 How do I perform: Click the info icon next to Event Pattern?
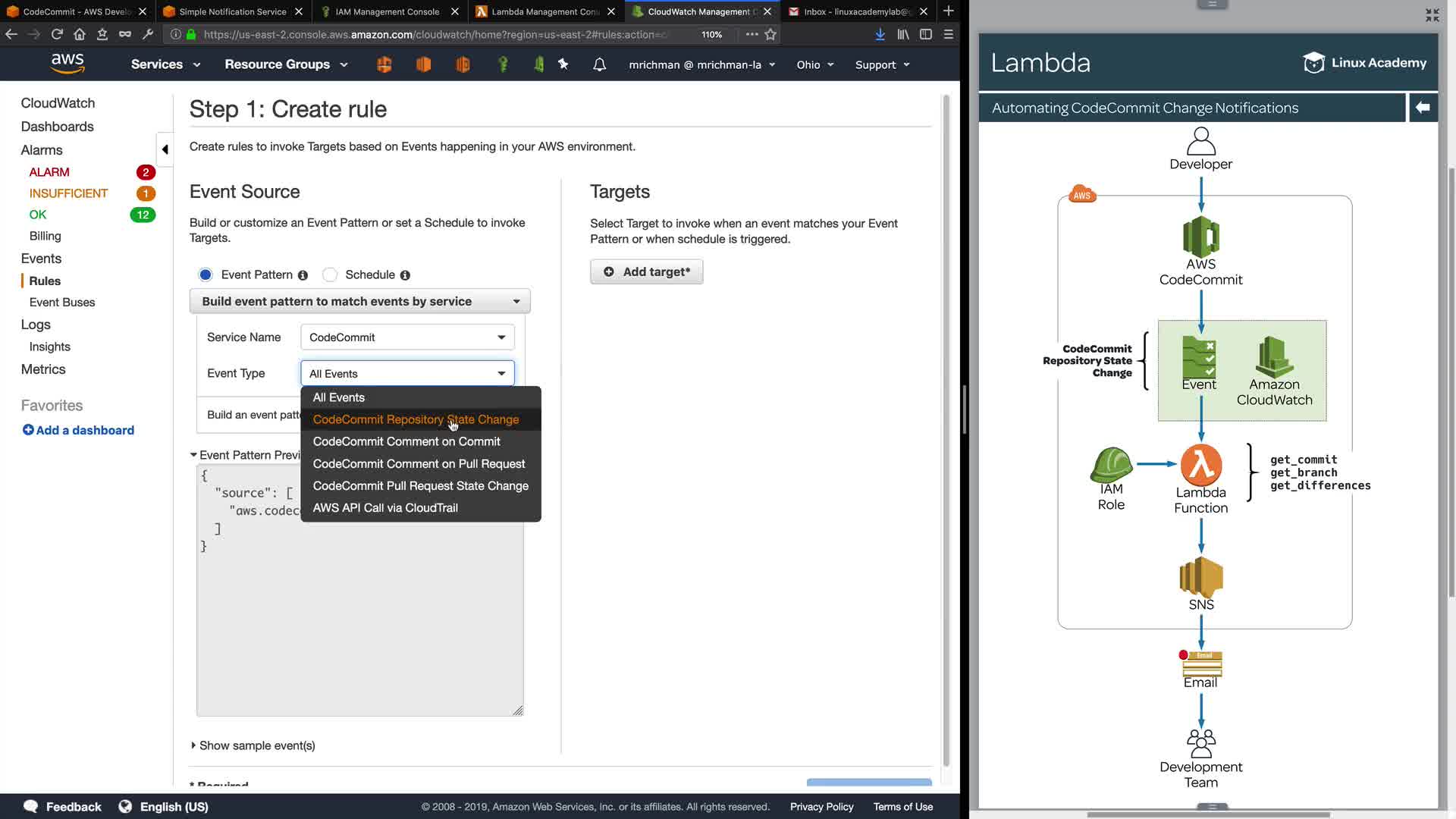[303, 275]
